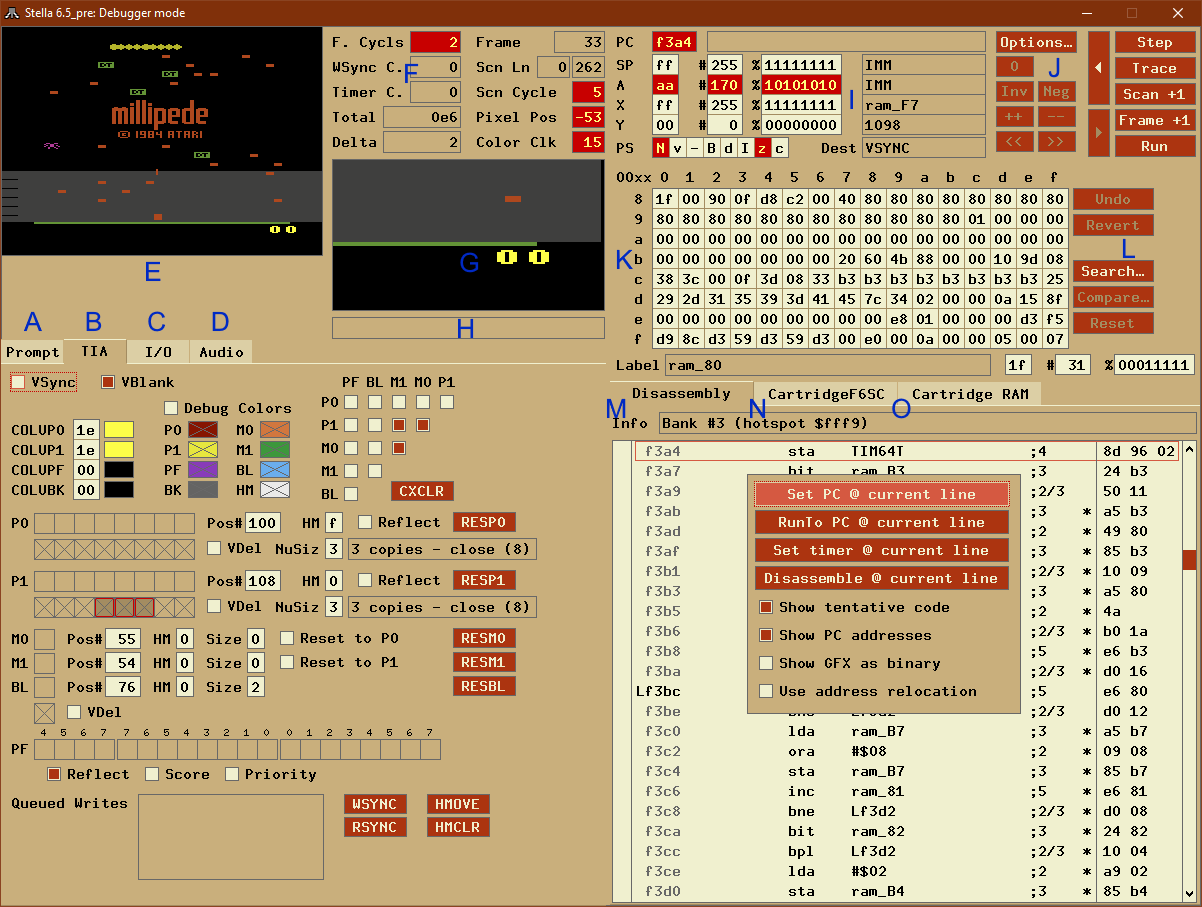
Task: Click the COLUPF black color swatch
Action: coord(119,470)
